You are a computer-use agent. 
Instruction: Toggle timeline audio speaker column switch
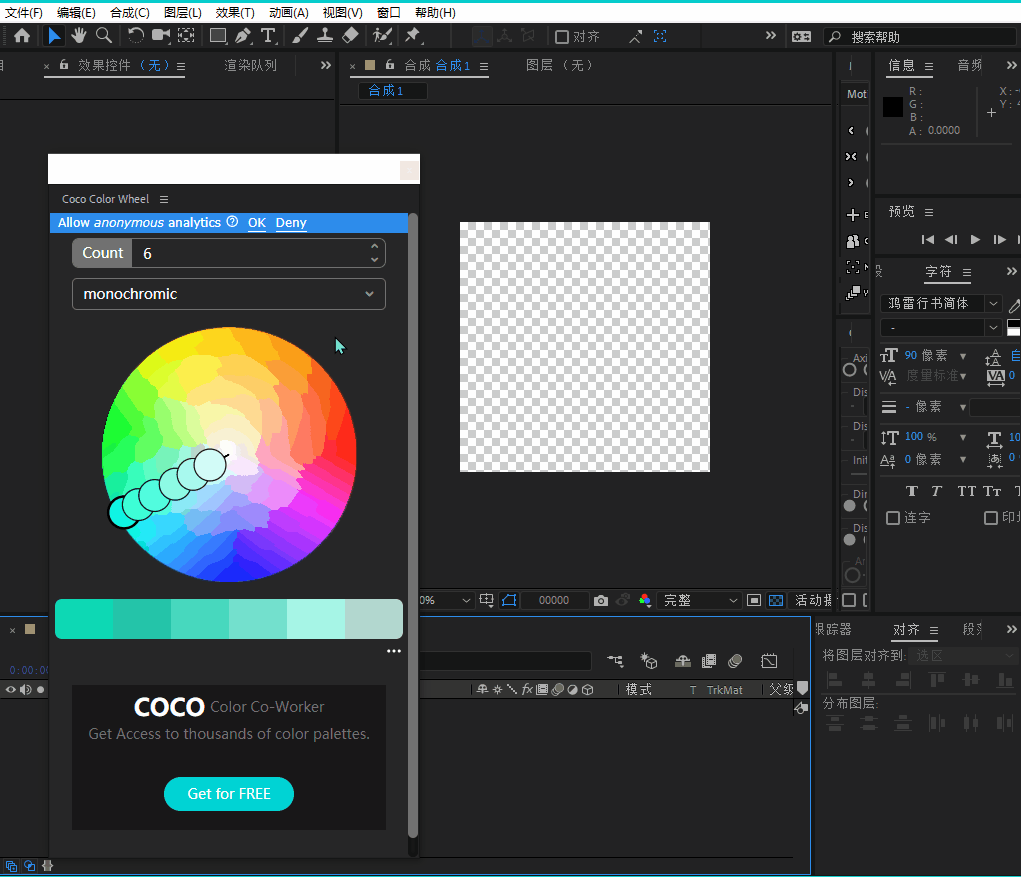coord(25,689)
